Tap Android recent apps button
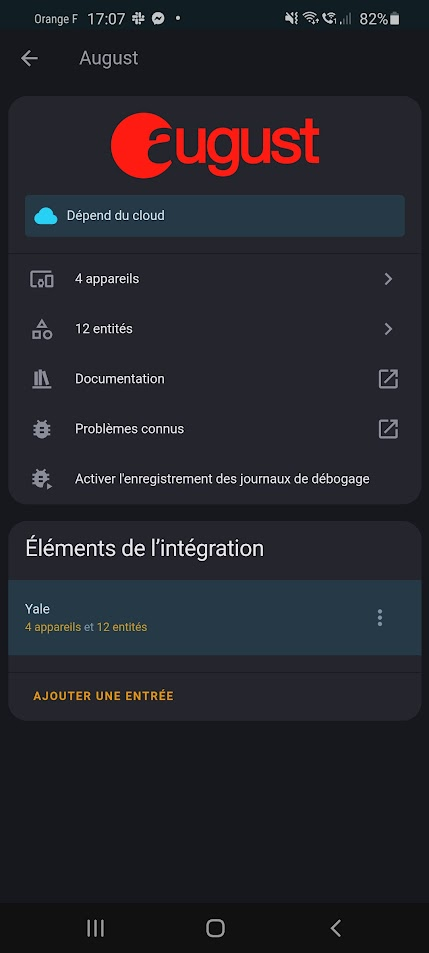The image size is (429, 953). pos(95,928)
